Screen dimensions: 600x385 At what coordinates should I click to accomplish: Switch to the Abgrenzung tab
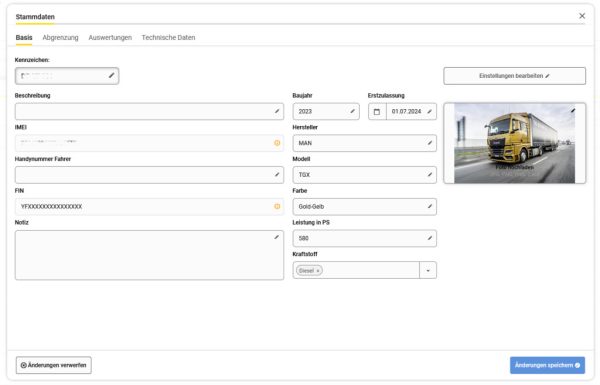tap(60, 38)
